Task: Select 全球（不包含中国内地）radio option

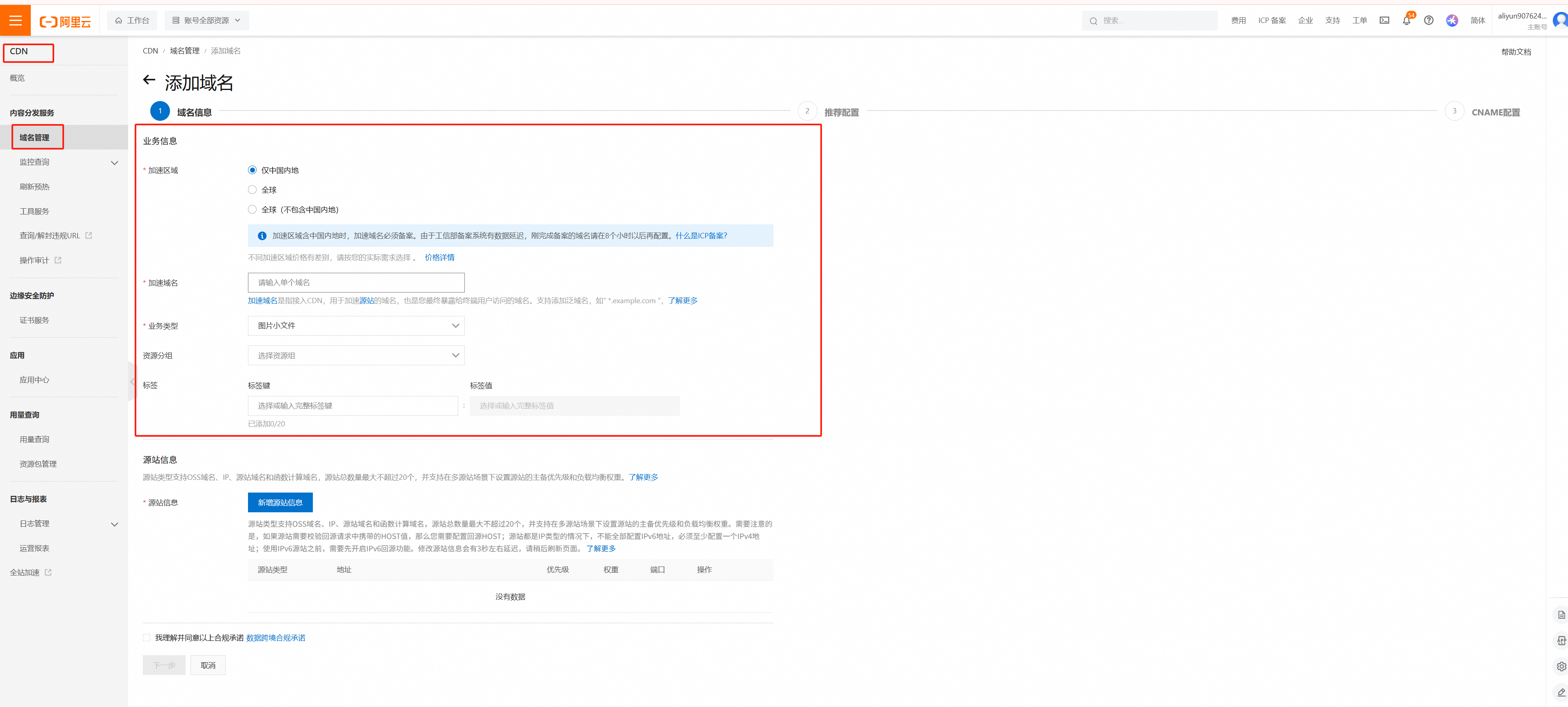Action: [252, 210]
